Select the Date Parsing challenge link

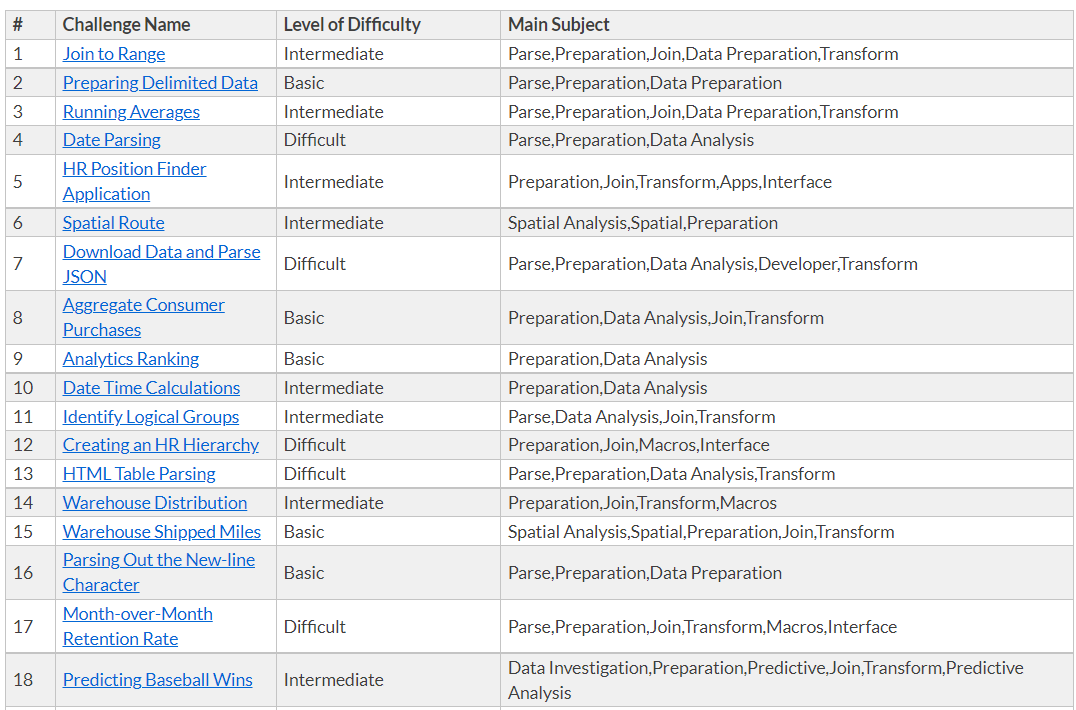click(x=112, y=140)
